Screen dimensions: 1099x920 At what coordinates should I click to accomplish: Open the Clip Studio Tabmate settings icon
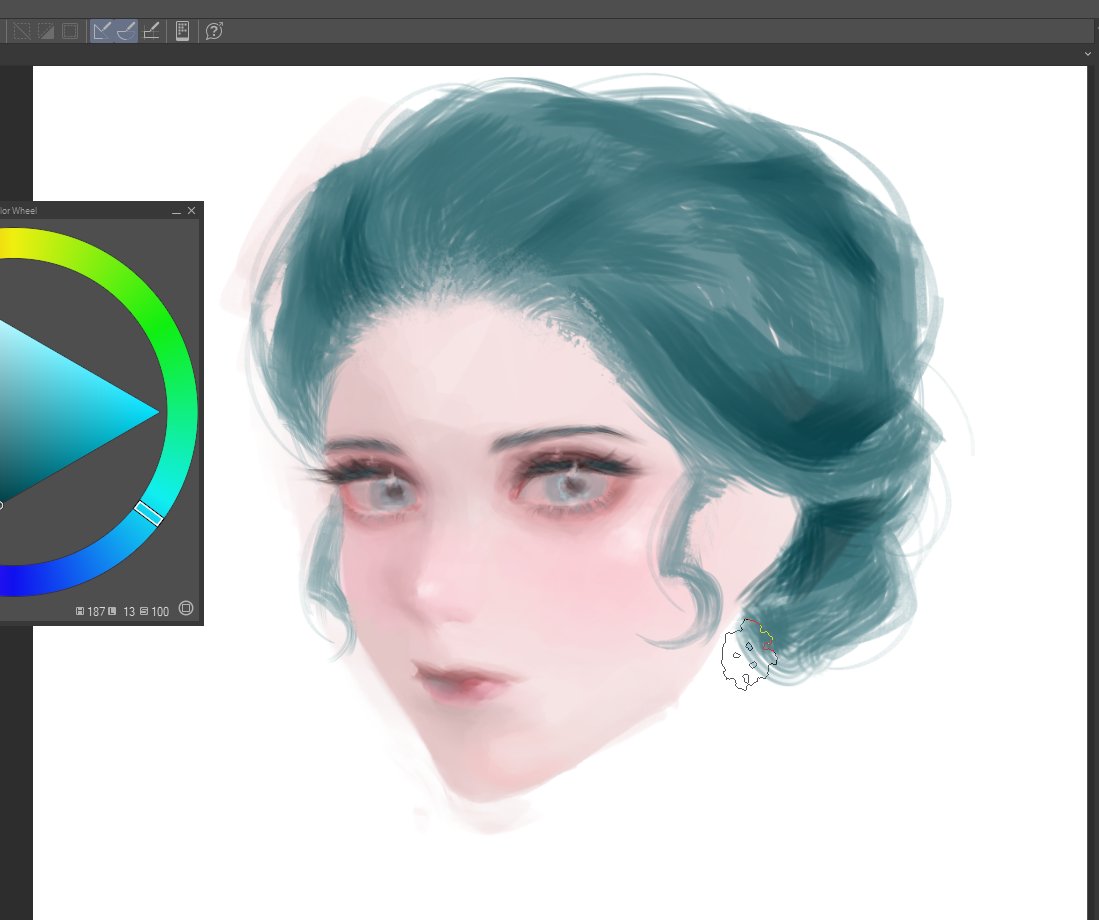182,31
